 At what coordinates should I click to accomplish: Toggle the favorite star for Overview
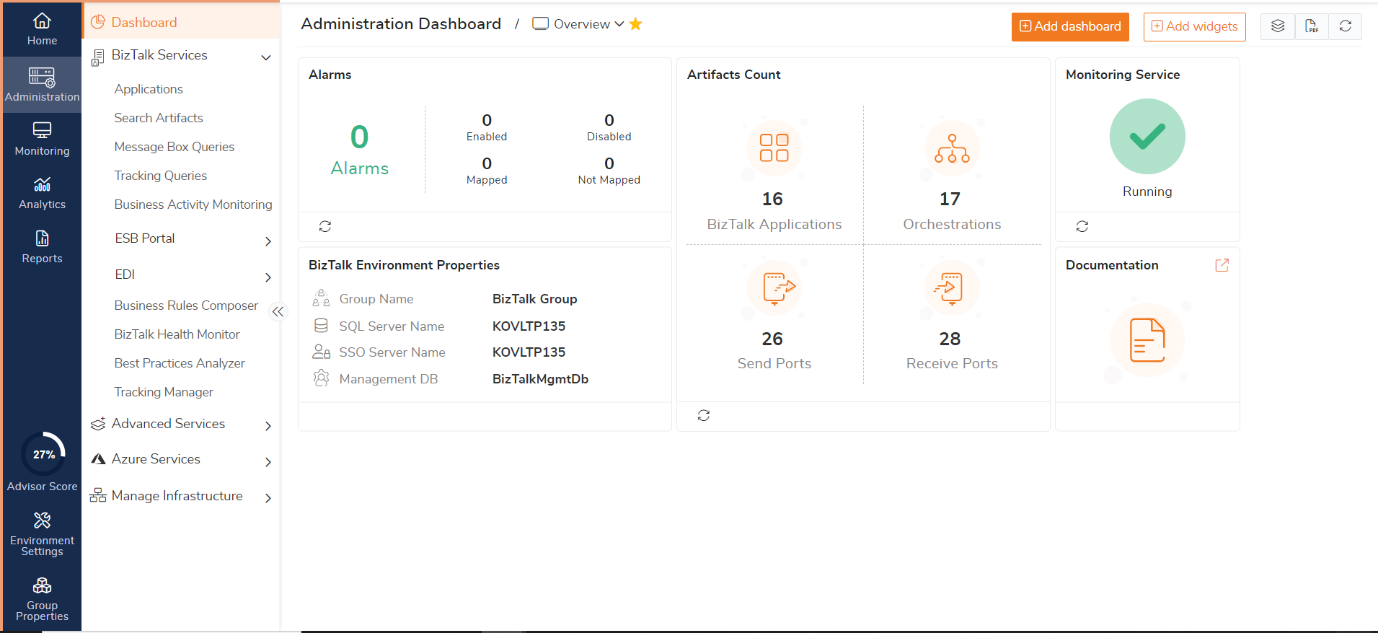coord(635,24)
